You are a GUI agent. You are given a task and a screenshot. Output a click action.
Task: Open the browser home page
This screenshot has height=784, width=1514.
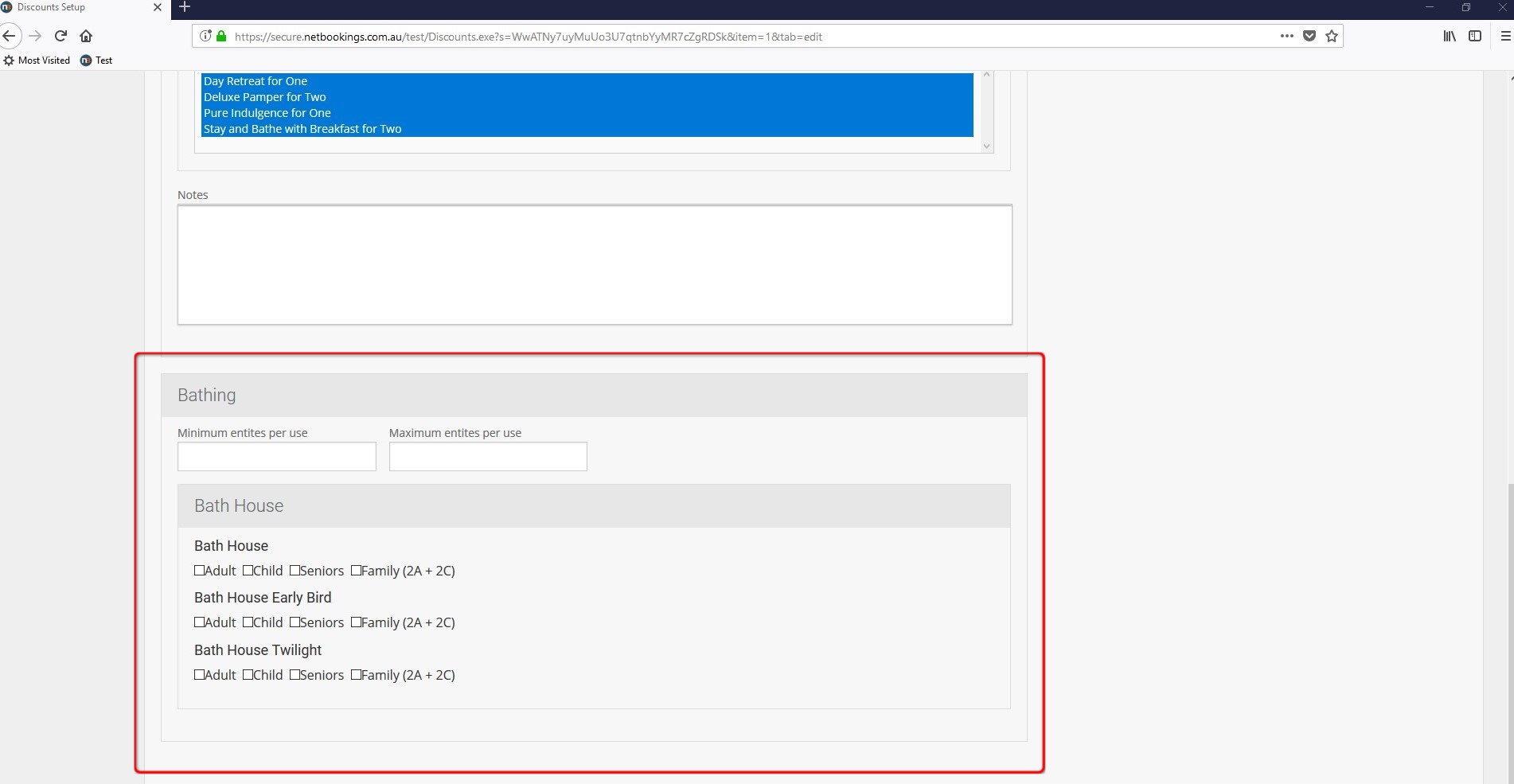pos(86,36)
